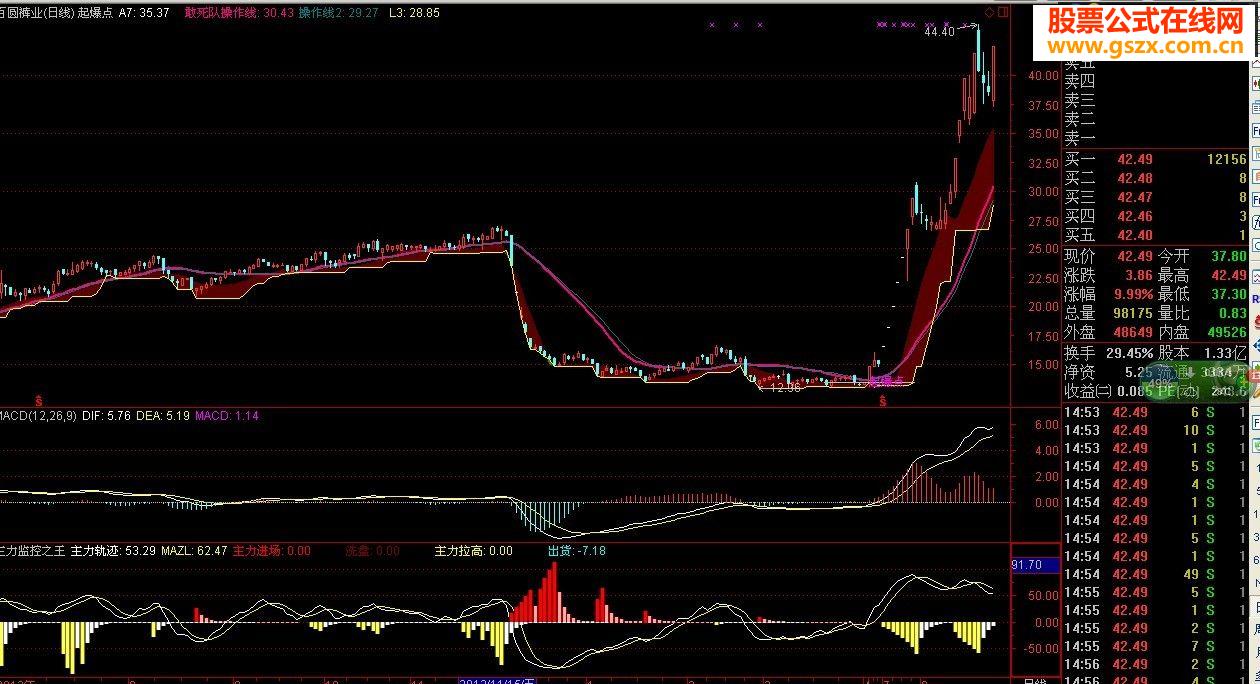Click the 卖一 ask level label

1080,139
